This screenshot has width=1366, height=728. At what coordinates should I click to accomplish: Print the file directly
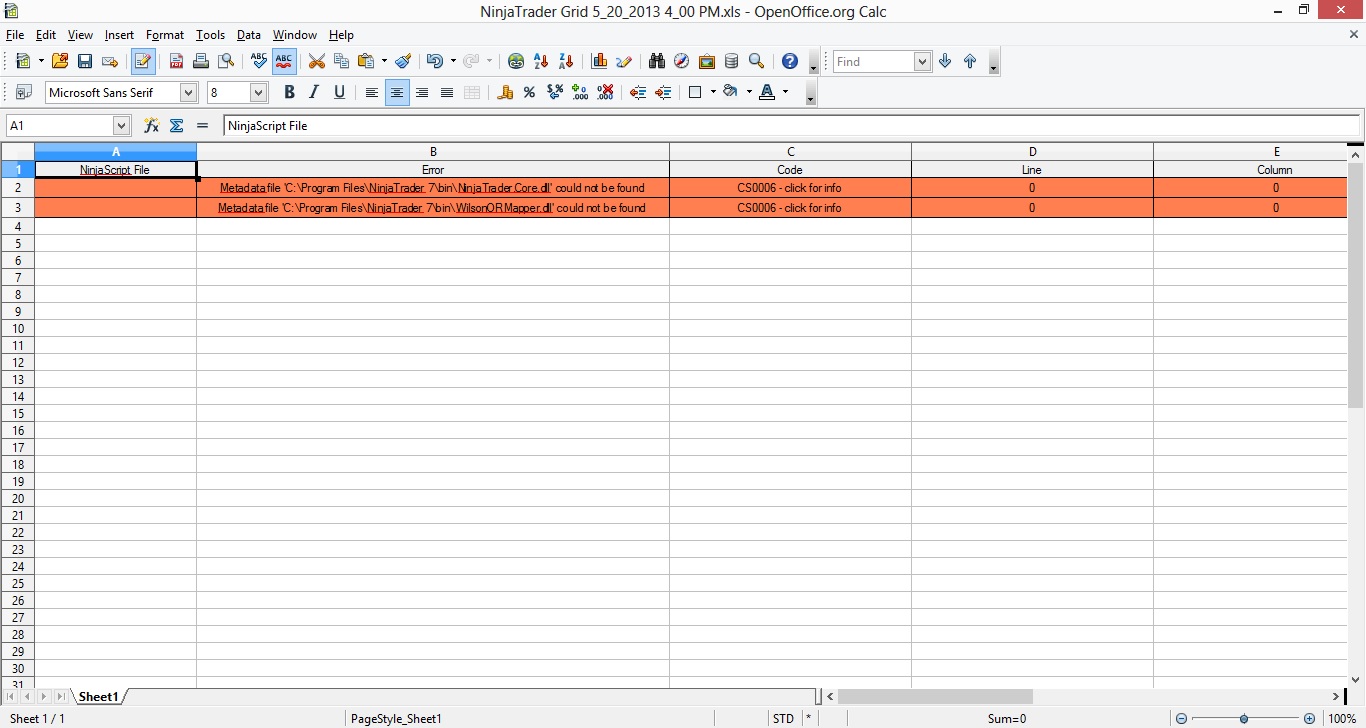[201, 61]
